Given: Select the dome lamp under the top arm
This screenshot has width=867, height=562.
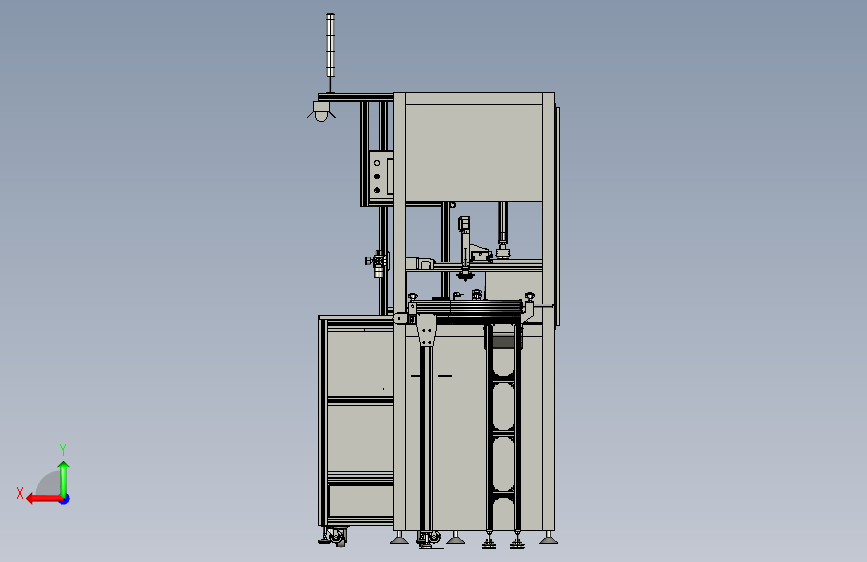Looking at the screenshot, I should click(x=321, y=111).
